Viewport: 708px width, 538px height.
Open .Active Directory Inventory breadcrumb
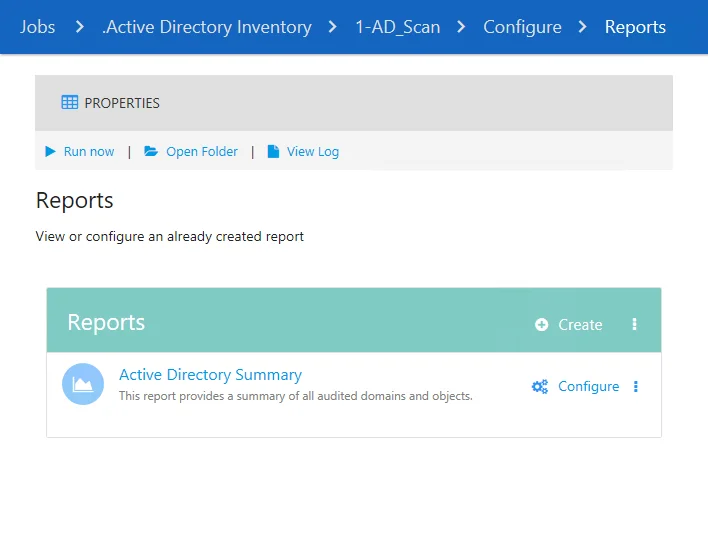207,27
